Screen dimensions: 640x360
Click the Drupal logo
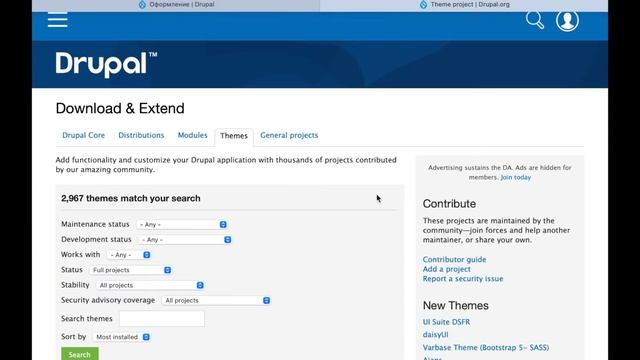click(106, 64)
